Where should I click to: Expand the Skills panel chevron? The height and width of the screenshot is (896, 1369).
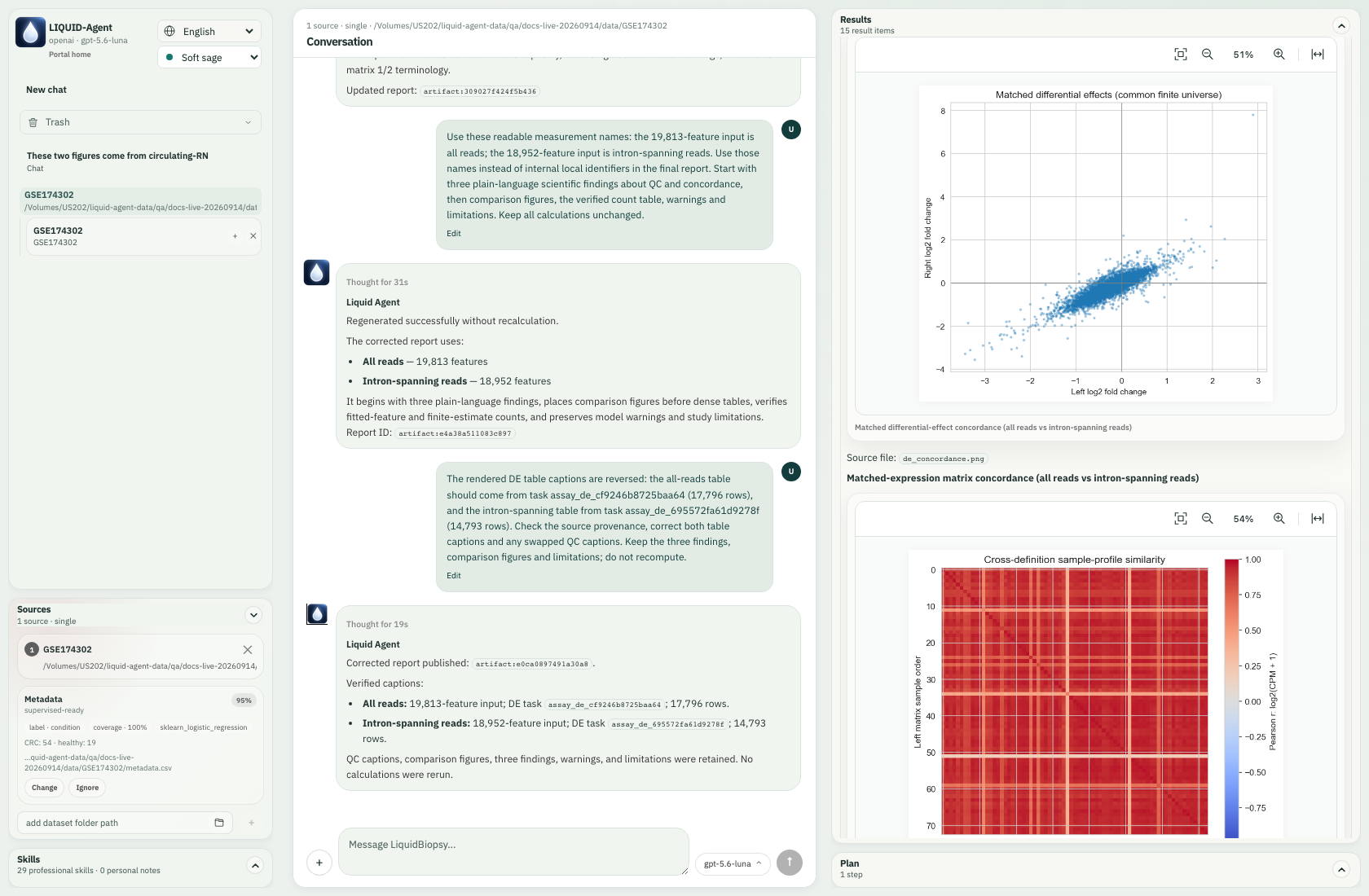255,866
